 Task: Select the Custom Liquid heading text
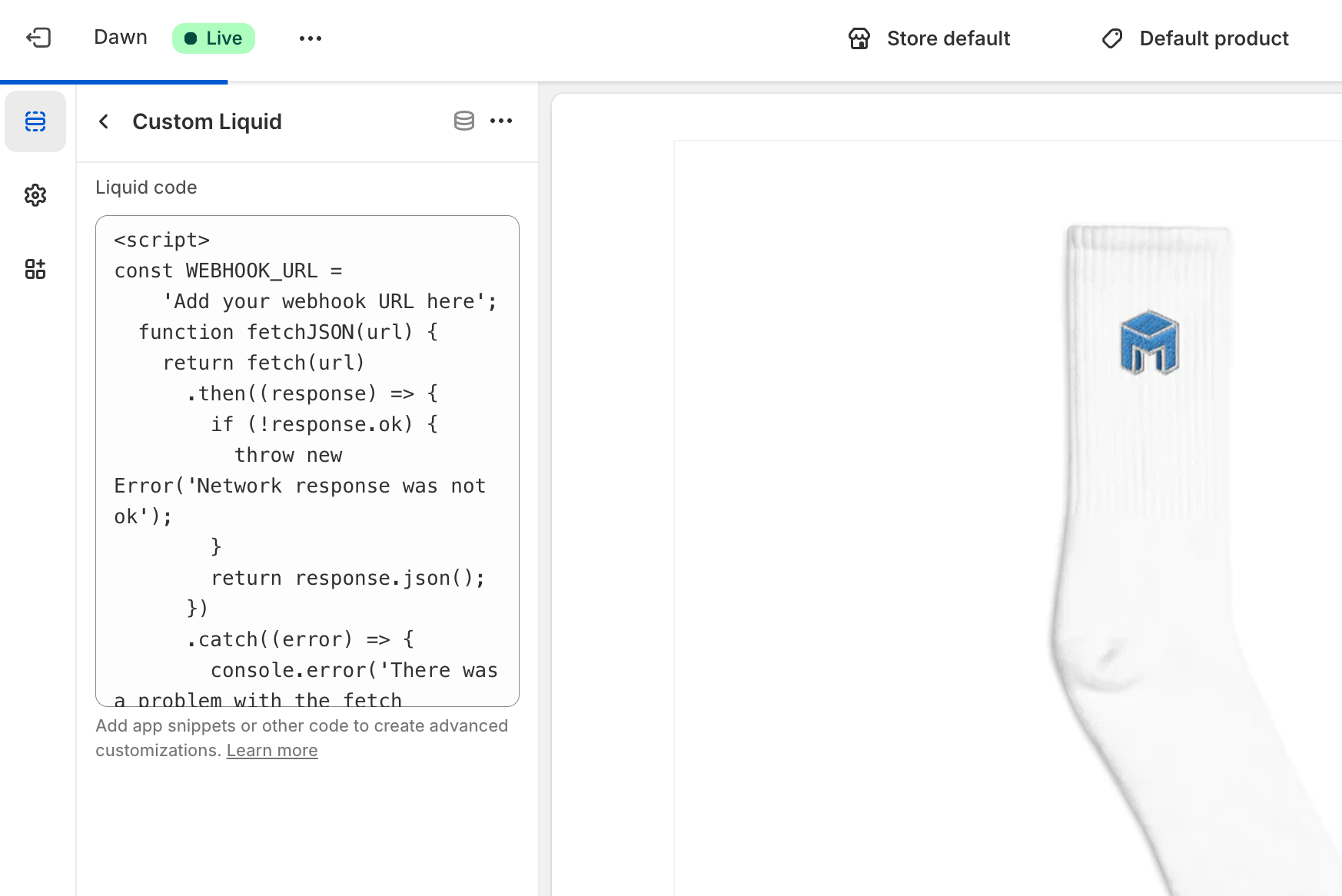[207, 121]
